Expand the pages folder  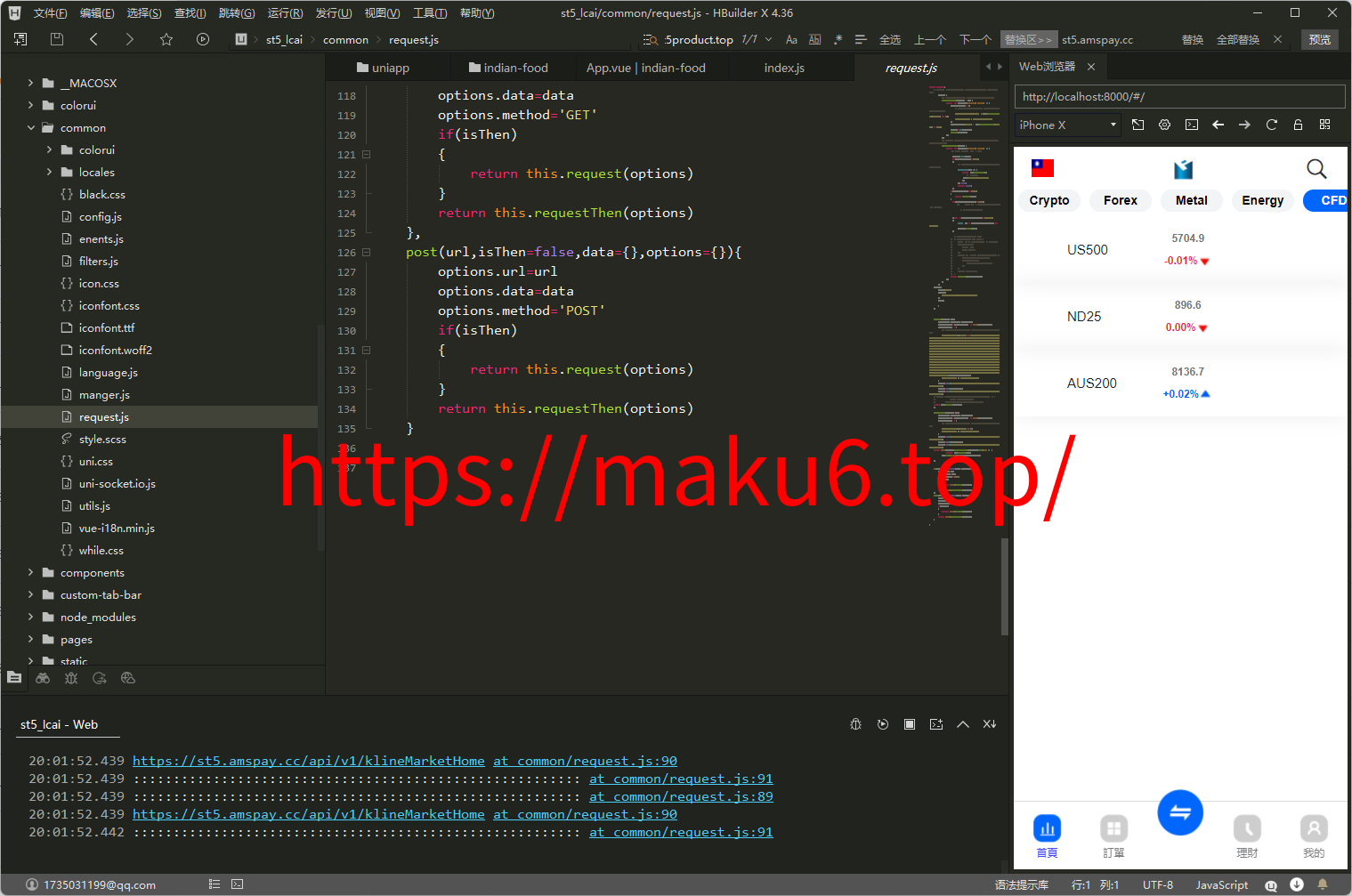tap(30, 639)
